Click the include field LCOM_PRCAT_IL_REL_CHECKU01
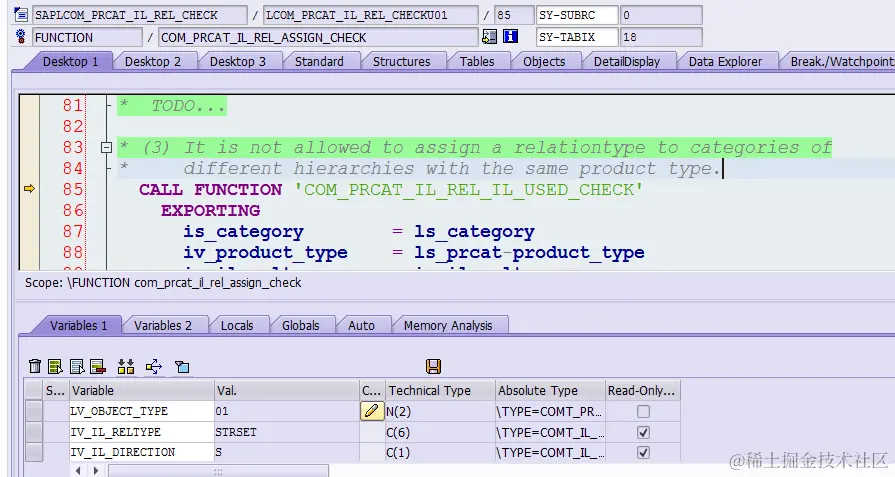The image size is (895, 477). click(370, 15)
